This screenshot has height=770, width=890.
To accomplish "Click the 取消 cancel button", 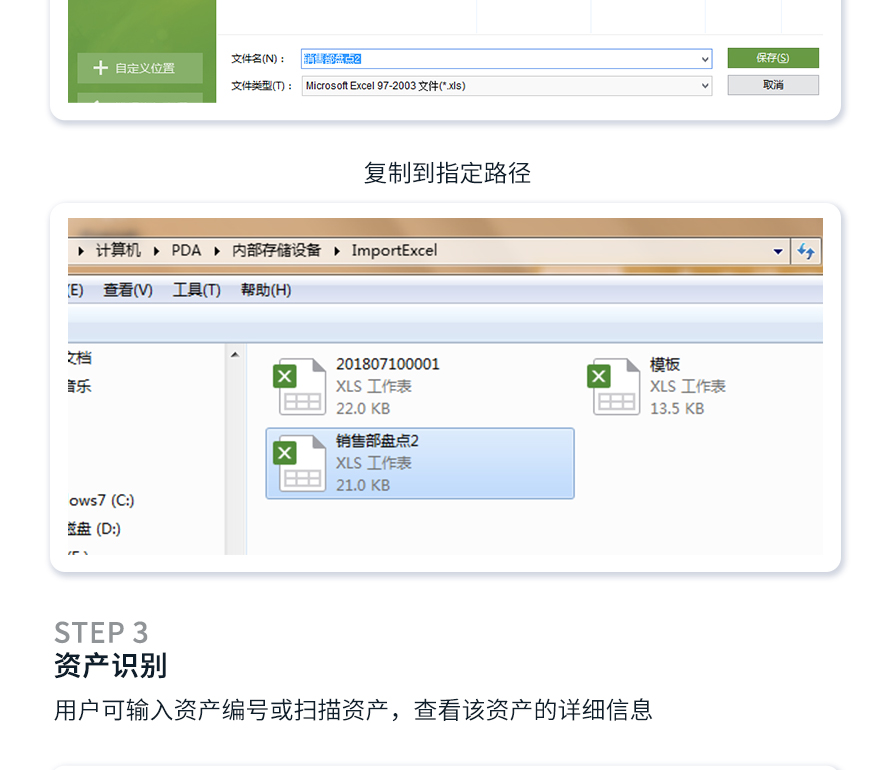I will click(773, 85).
